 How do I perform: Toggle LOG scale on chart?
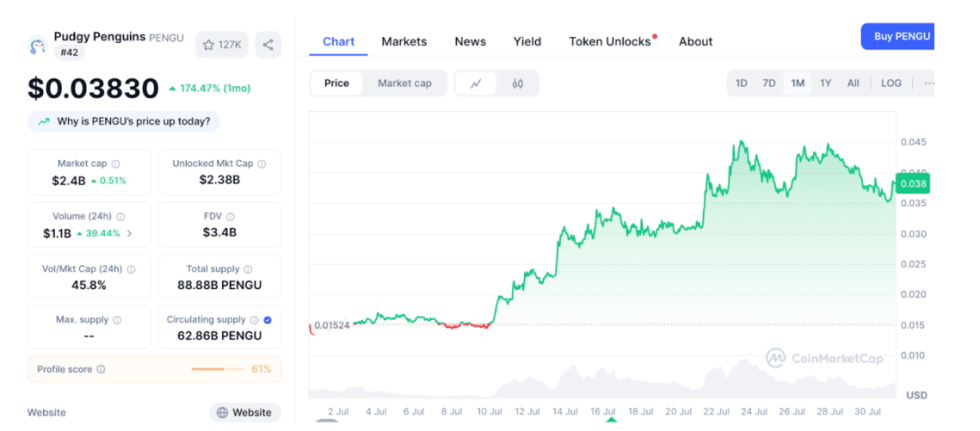891,84
